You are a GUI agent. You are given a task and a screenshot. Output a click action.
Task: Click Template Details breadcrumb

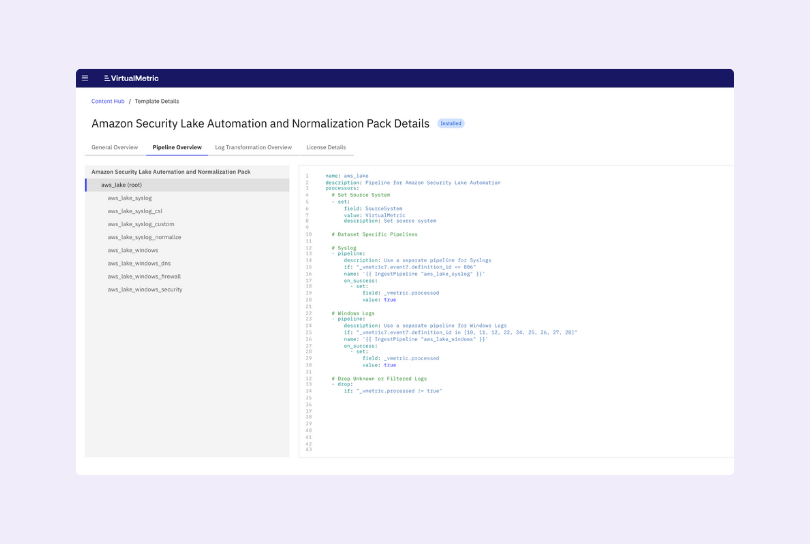(x=157, y=101)
